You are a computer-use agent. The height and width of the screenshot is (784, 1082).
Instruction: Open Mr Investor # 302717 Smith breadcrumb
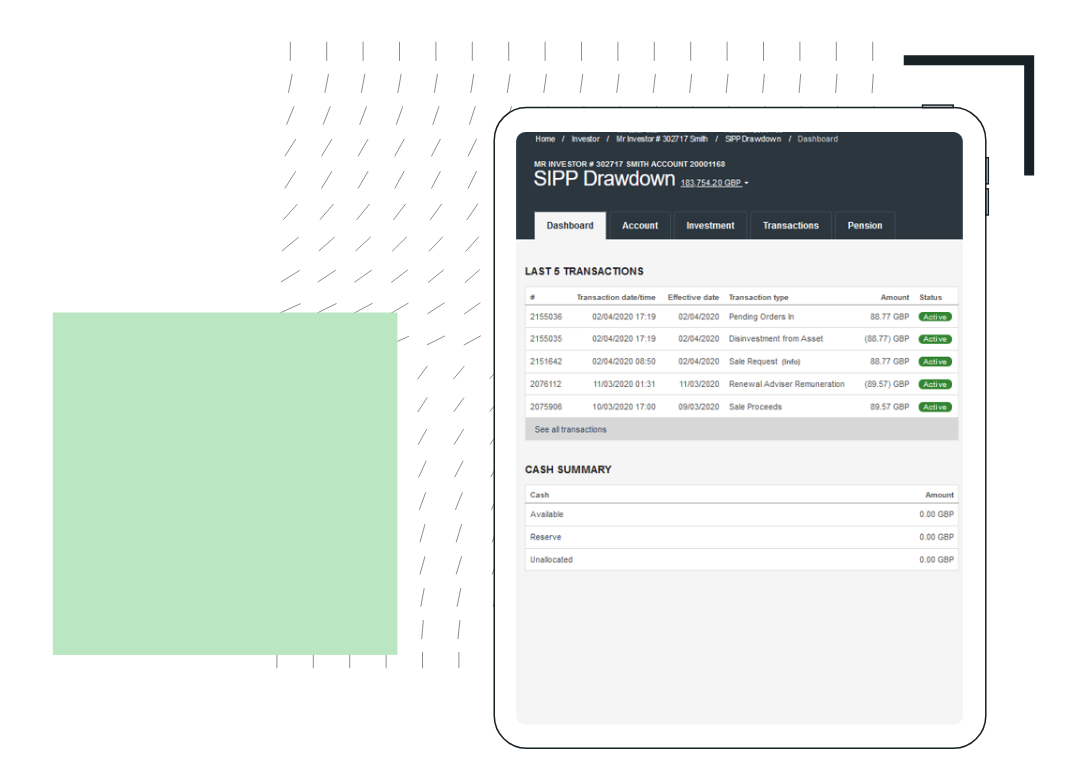tap(662, 139)
